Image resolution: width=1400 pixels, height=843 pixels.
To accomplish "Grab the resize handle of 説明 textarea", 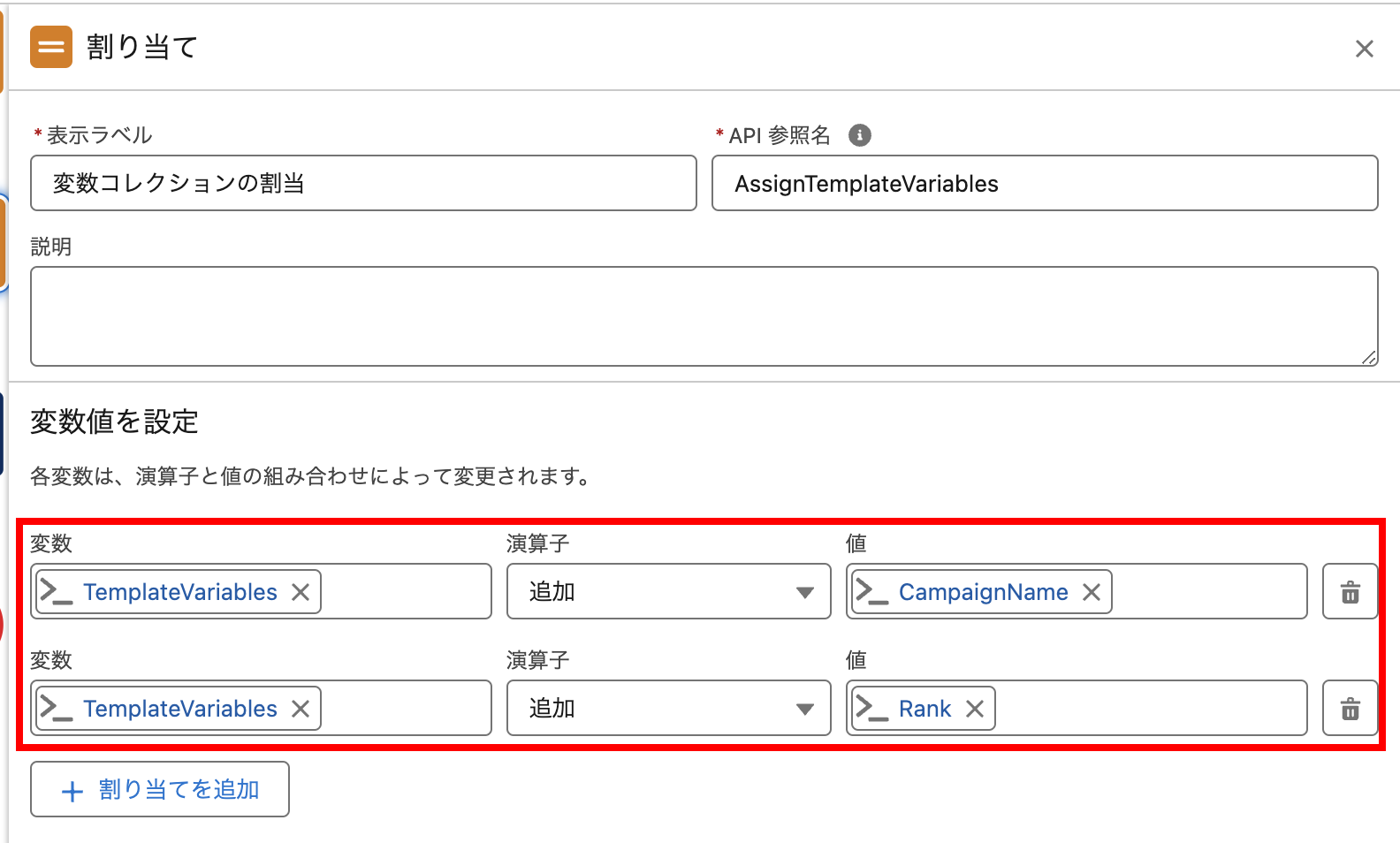I will coord(1368,357).
